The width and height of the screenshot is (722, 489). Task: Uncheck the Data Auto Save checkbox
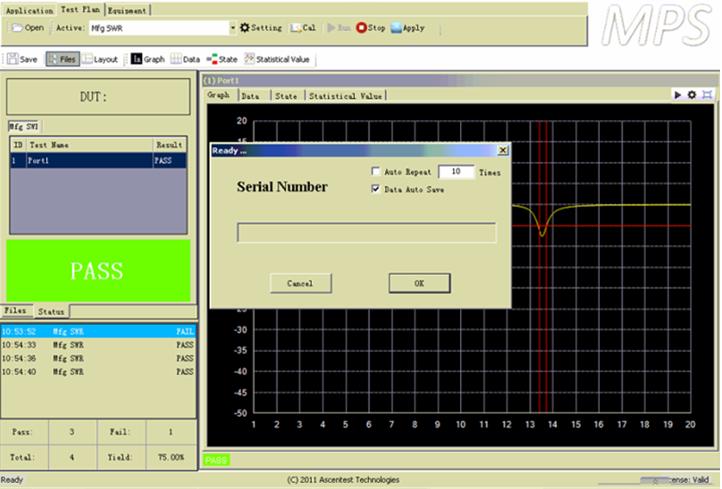[376, 188]
